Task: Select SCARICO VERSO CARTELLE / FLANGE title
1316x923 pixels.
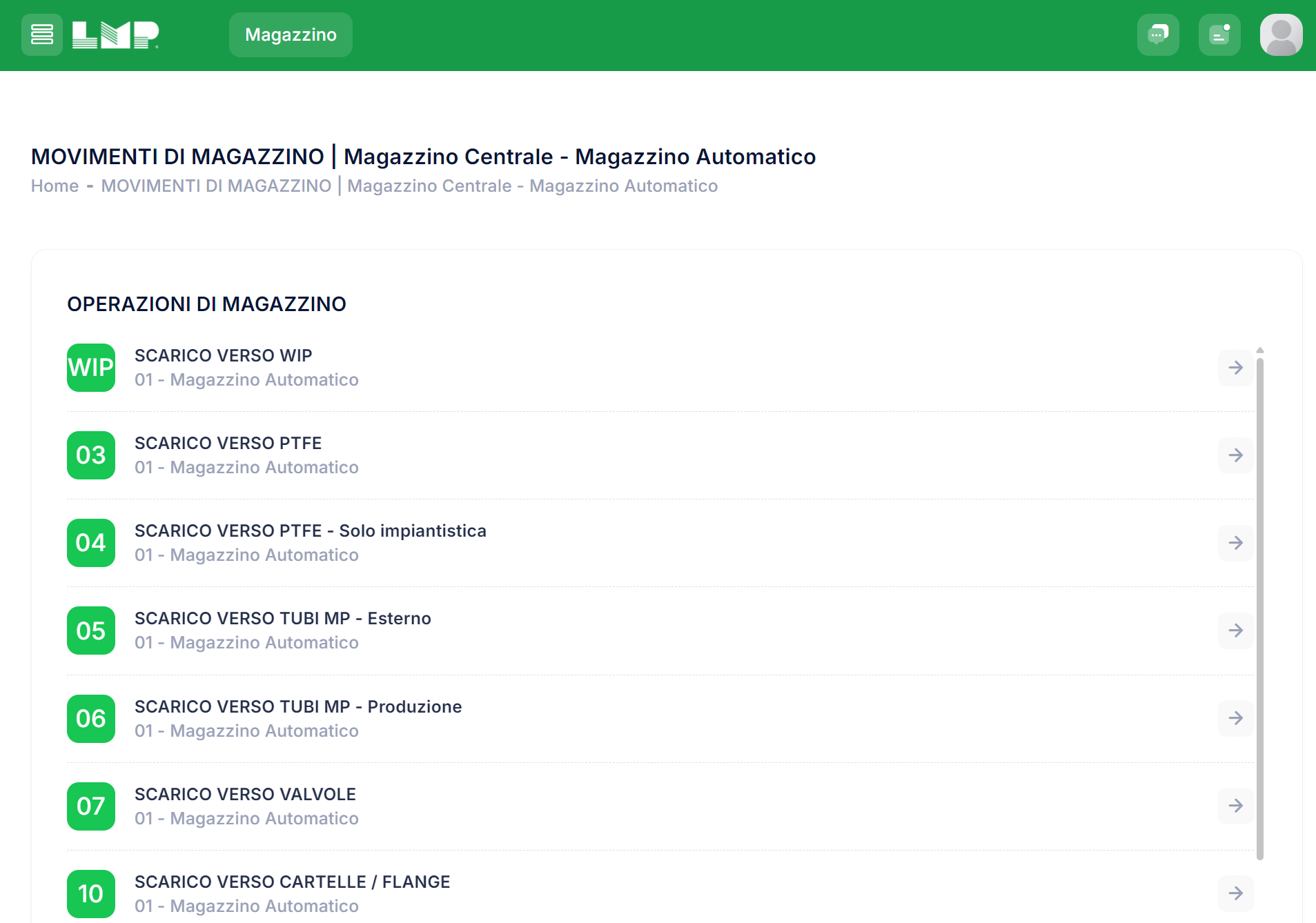Action: (x=292, y=882)
